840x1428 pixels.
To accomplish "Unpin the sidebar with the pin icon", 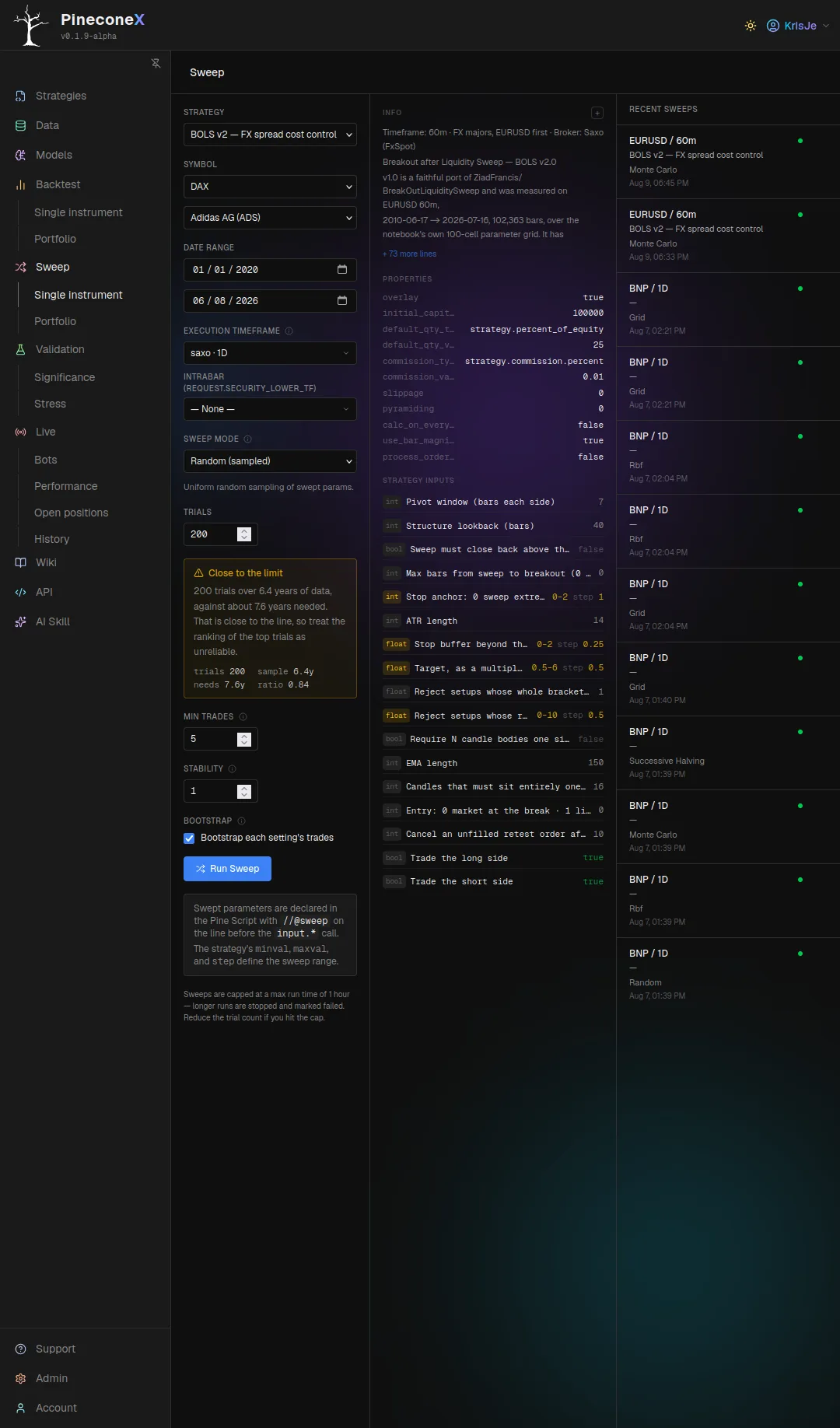I will point(156,63).
